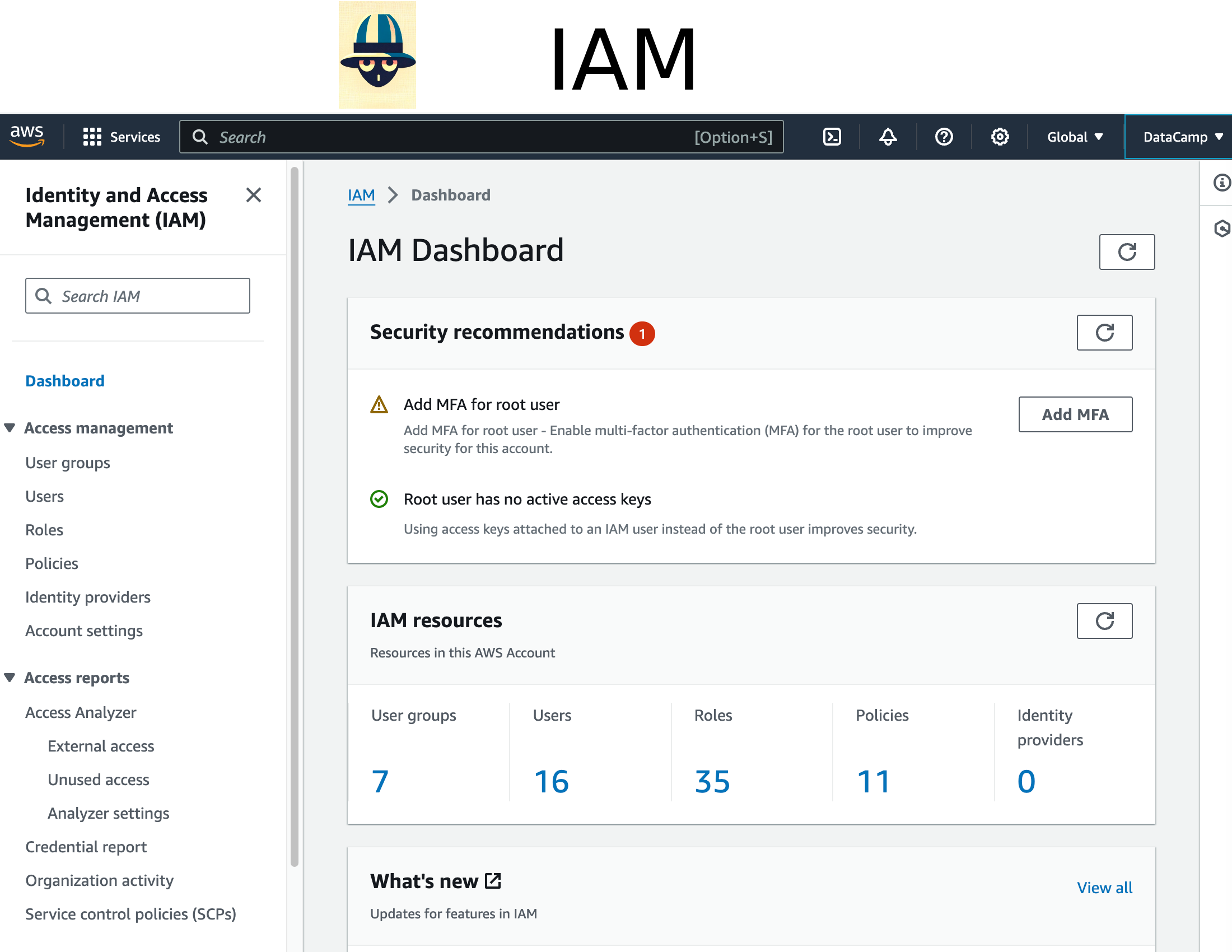Click the What's new heading
The width and height of the screenshot is (1232, 952).
[x=424, y=881]
